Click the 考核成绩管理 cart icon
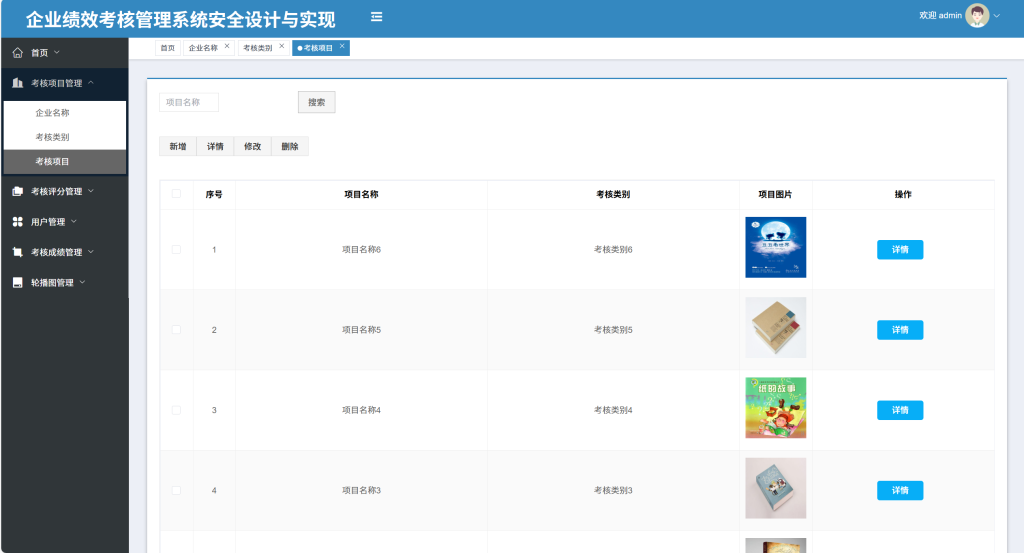 (x=18, y=252)
